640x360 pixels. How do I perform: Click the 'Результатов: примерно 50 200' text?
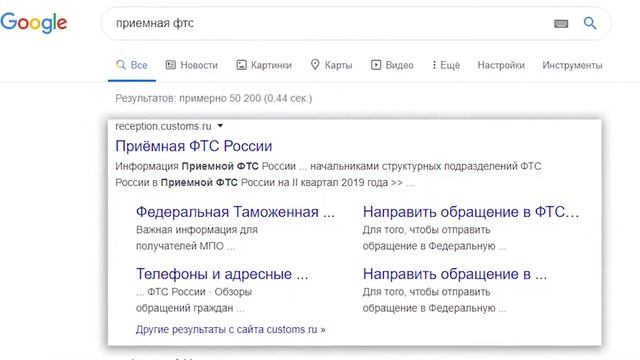[x=213, y=98]
